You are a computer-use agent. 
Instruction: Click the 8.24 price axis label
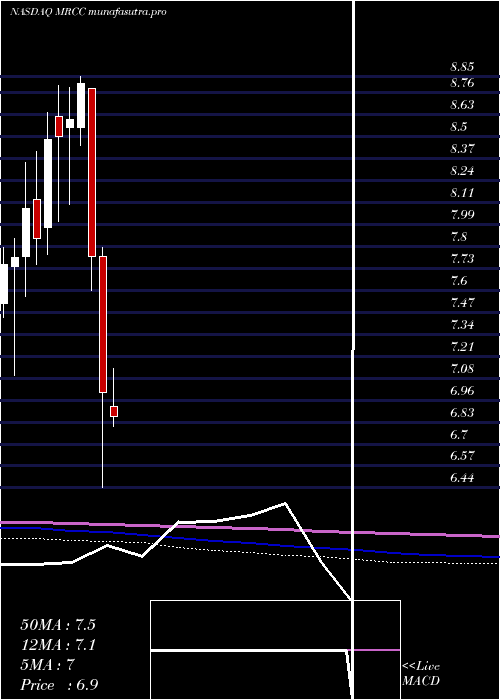462,171
